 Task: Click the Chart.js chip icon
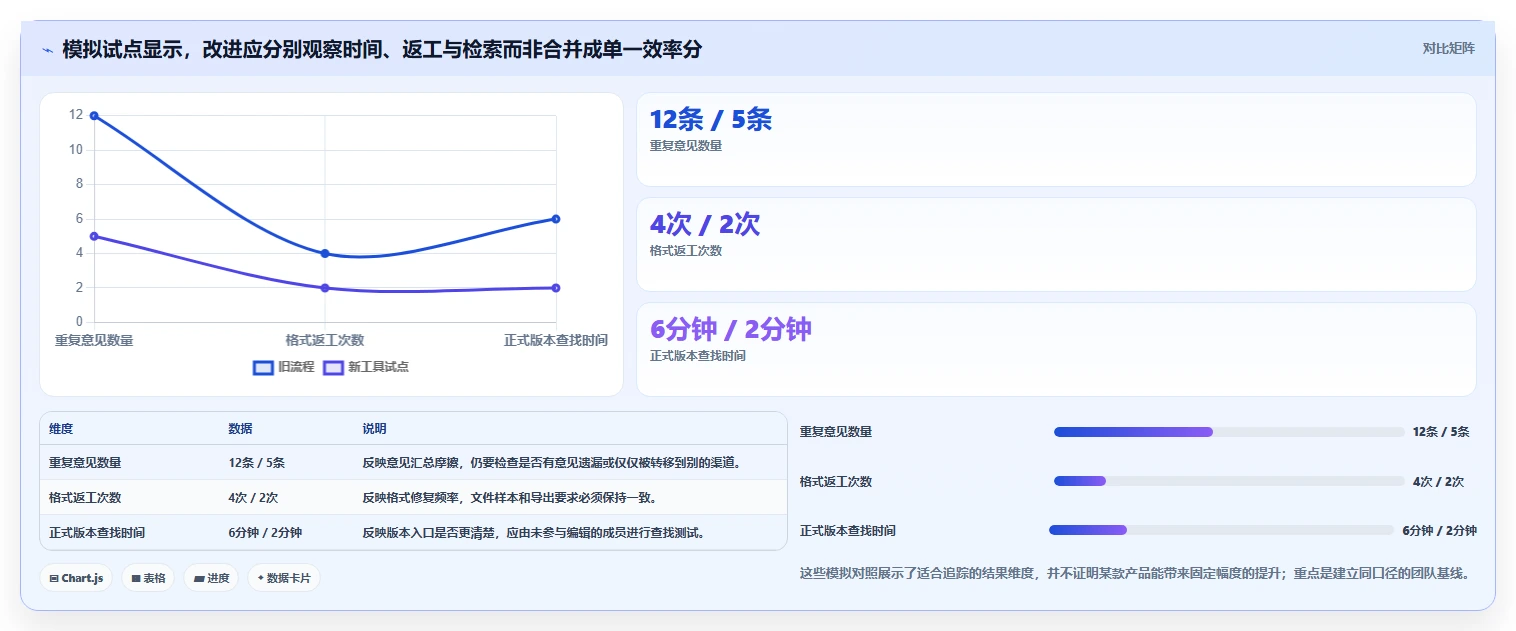tap(54, 578)
